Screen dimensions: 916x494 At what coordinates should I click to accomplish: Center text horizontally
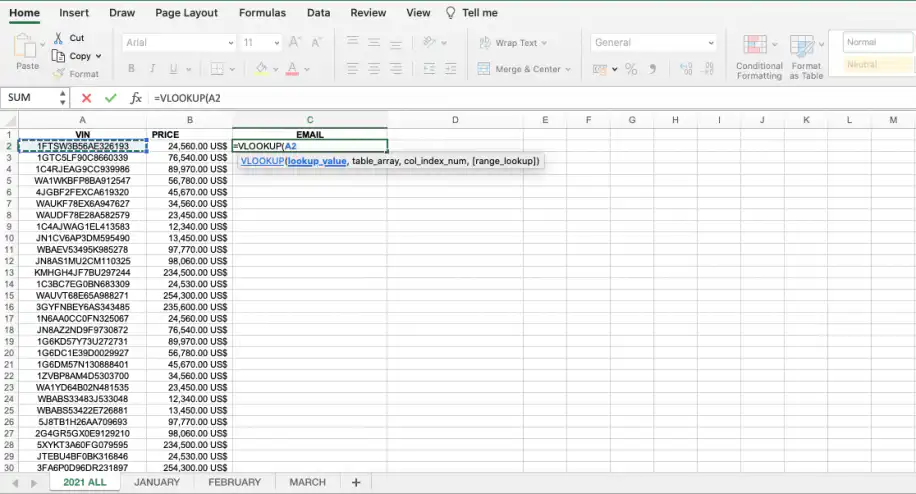coord(374,69)
